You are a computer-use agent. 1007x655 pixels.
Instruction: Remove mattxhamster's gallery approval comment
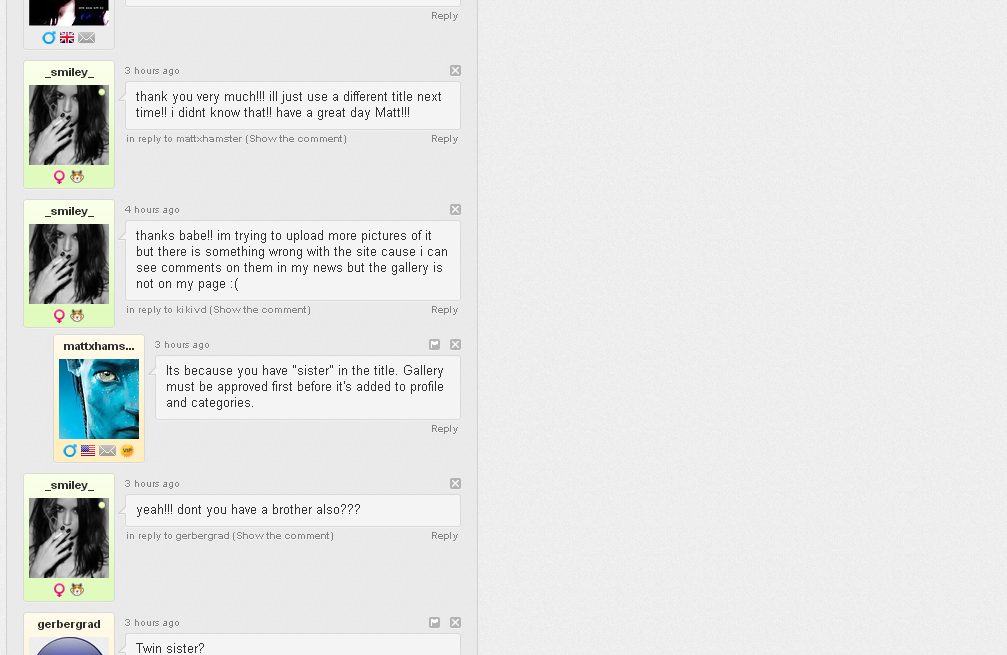pos(455,345)
